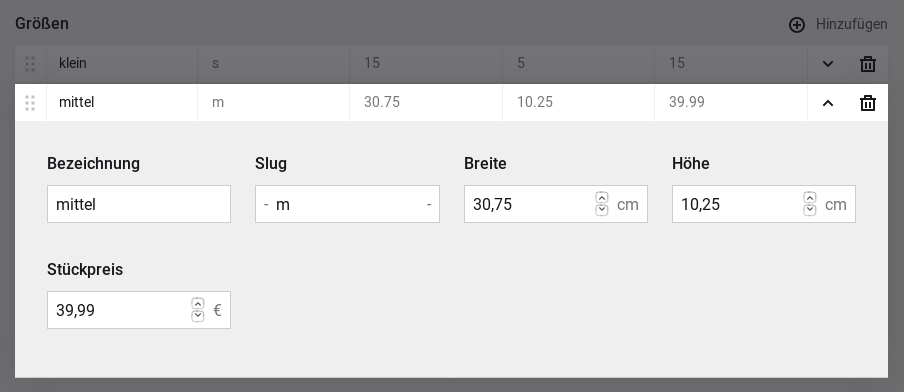Viewport: 904px width, 392px height.
Task: Increase Stückpreis with up arrow
Action: [x=198, y=304]
